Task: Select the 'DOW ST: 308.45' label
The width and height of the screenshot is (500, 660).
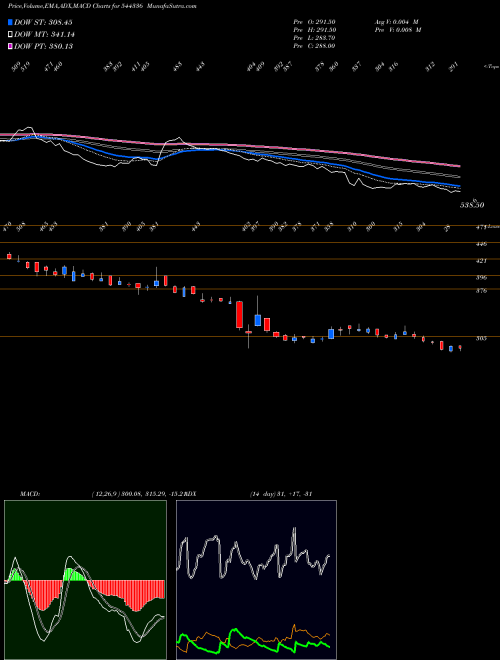Action: [43, 22]
